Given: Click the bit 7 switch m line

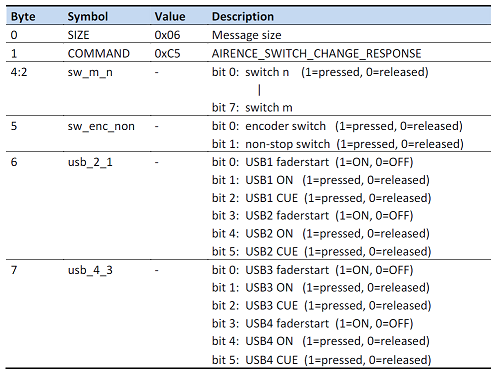Looking at the screenshot, I should tap(252, 108).
